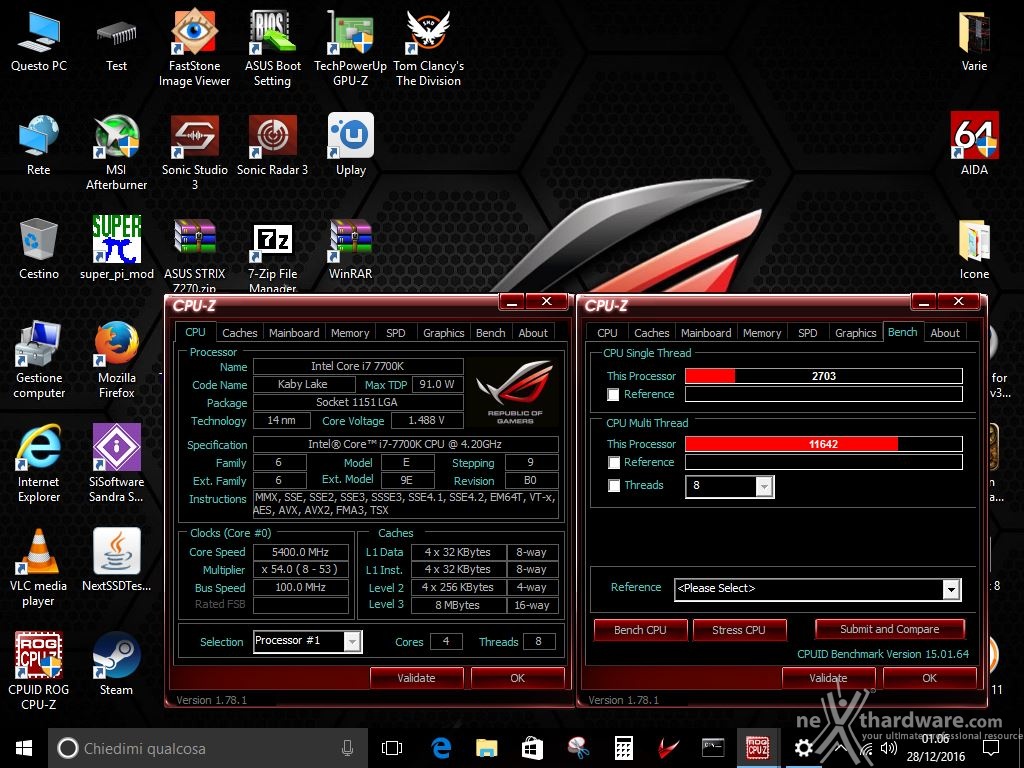Image resolution: width=1024 pixels, height=768 pixels.
Task: Launch super_pi_mod application icon
Action: 116,248
